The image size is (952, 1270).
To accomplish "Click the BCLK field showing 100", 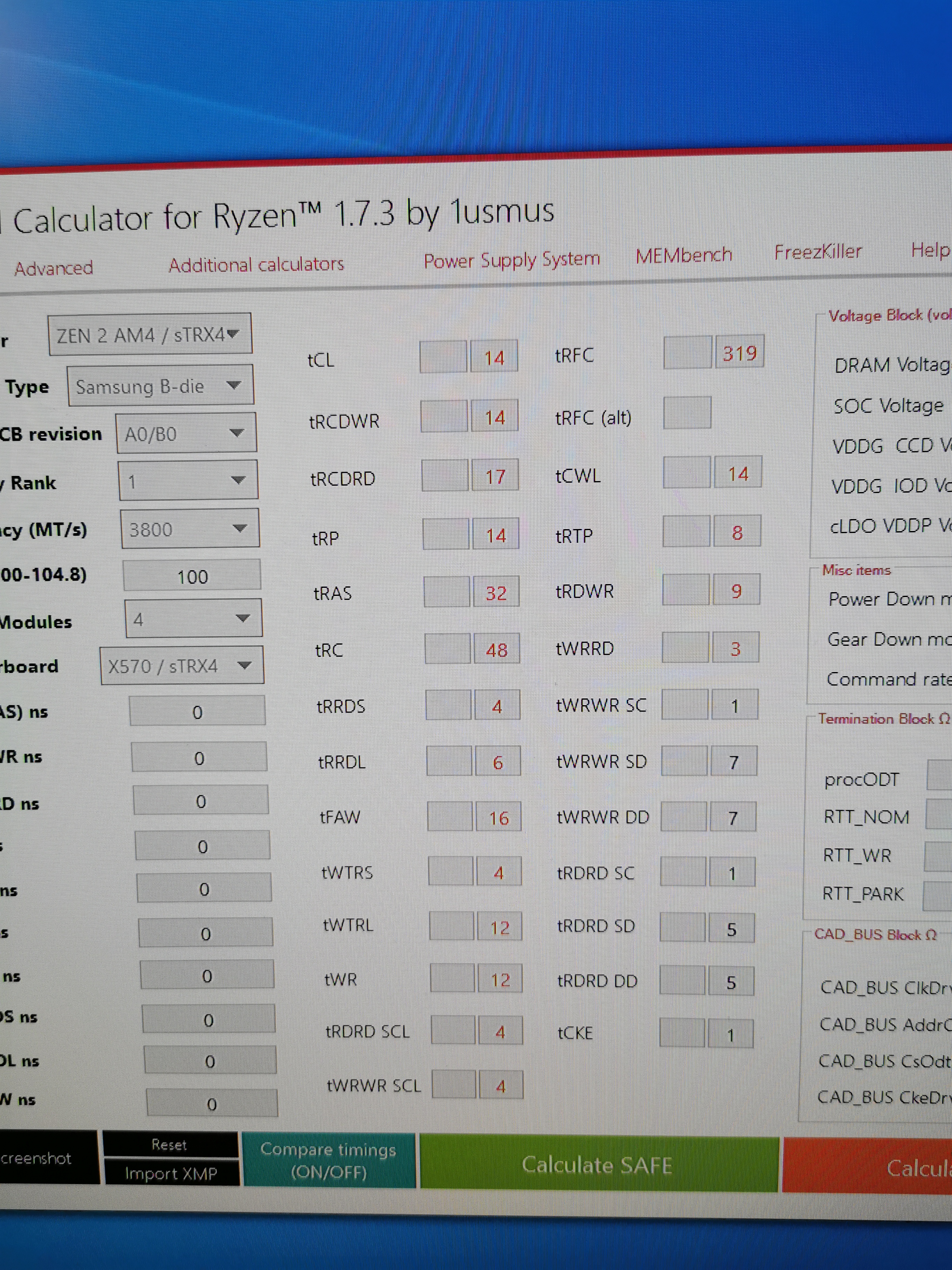I will (x=192, y=577).
